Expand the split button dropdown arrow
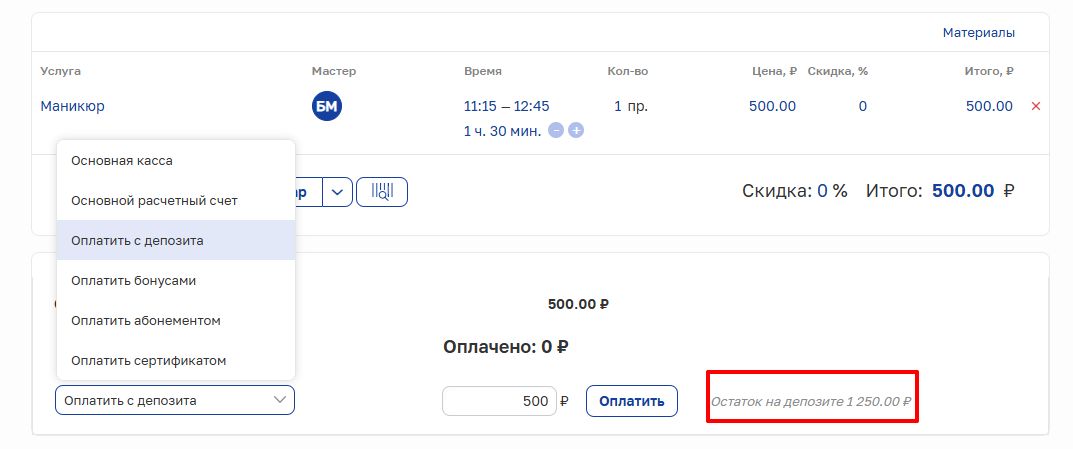The height and width of the screenshot is (449, 1073). click(338, 192)
